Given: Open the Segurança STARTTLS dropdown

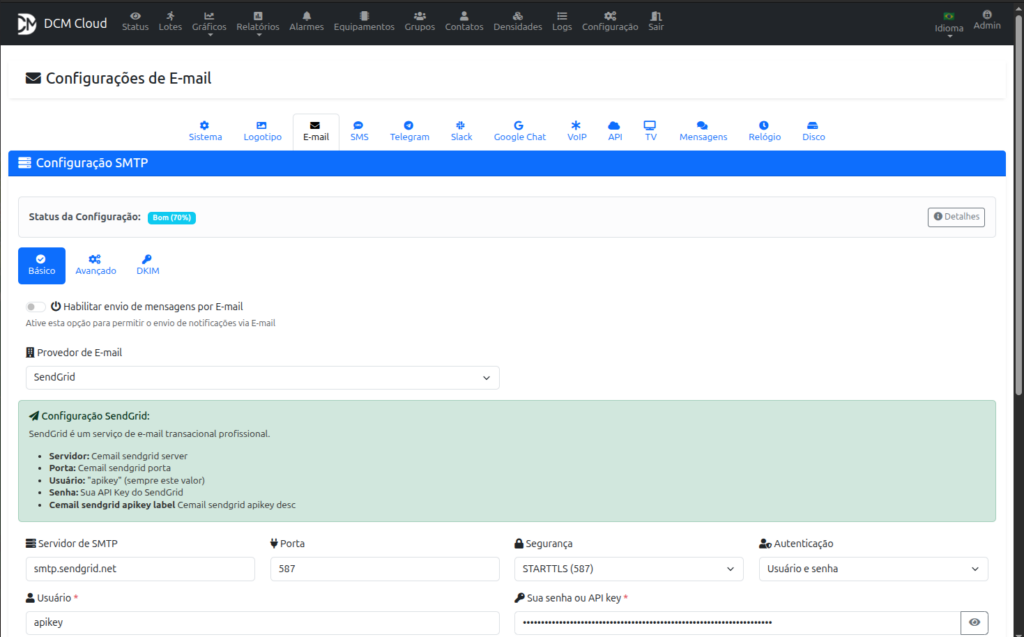Looking at the screenshot, I should pyautogui.click(x=628, y=569).
